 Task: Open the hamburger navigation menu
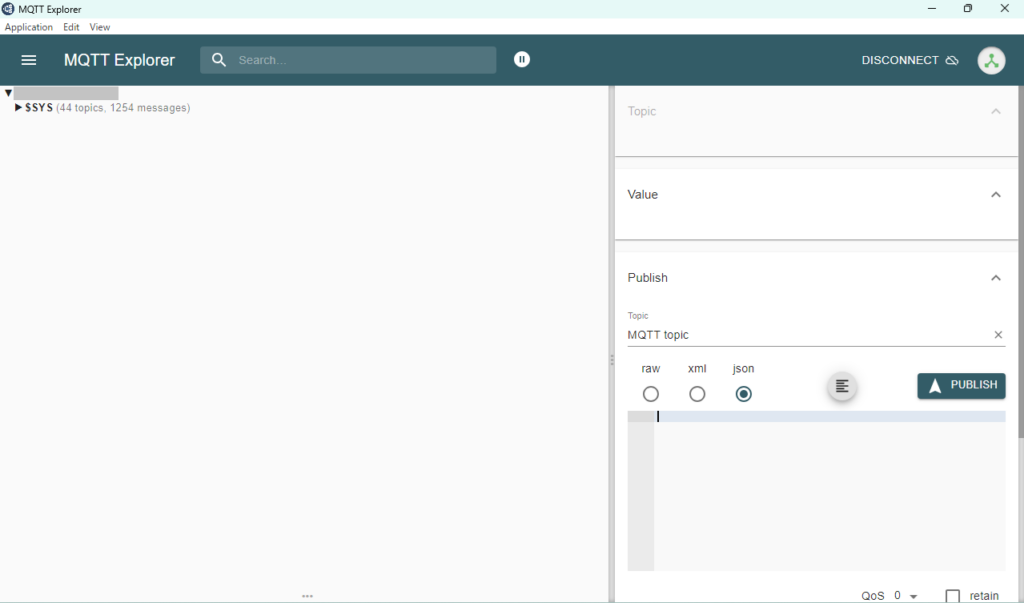(29, 60)
